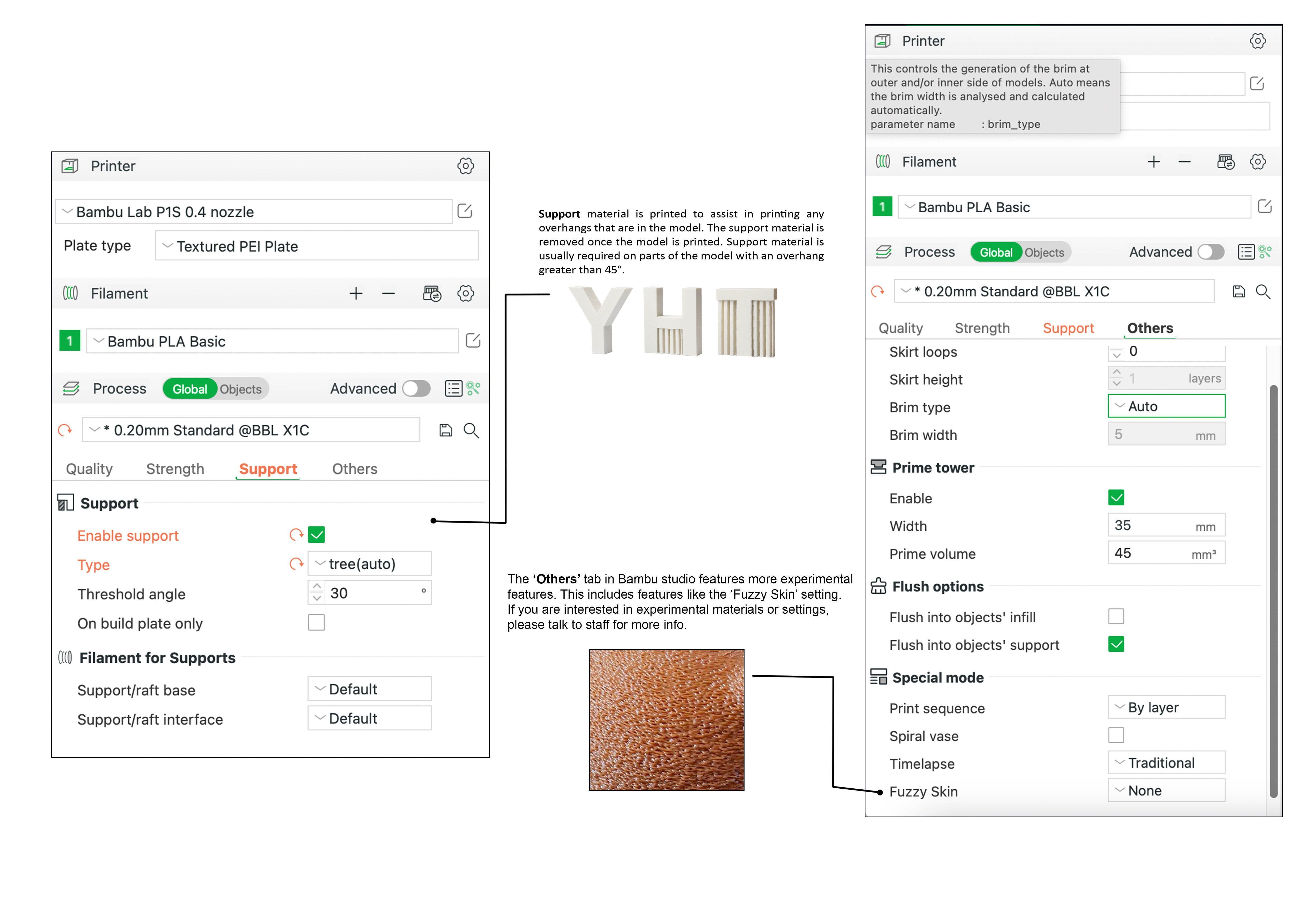The width and height of the screenshot is (1307, 924).
Task: Turn on the left panel Advanced toggle
Action: pyautogui.click(x=416, y=389)
